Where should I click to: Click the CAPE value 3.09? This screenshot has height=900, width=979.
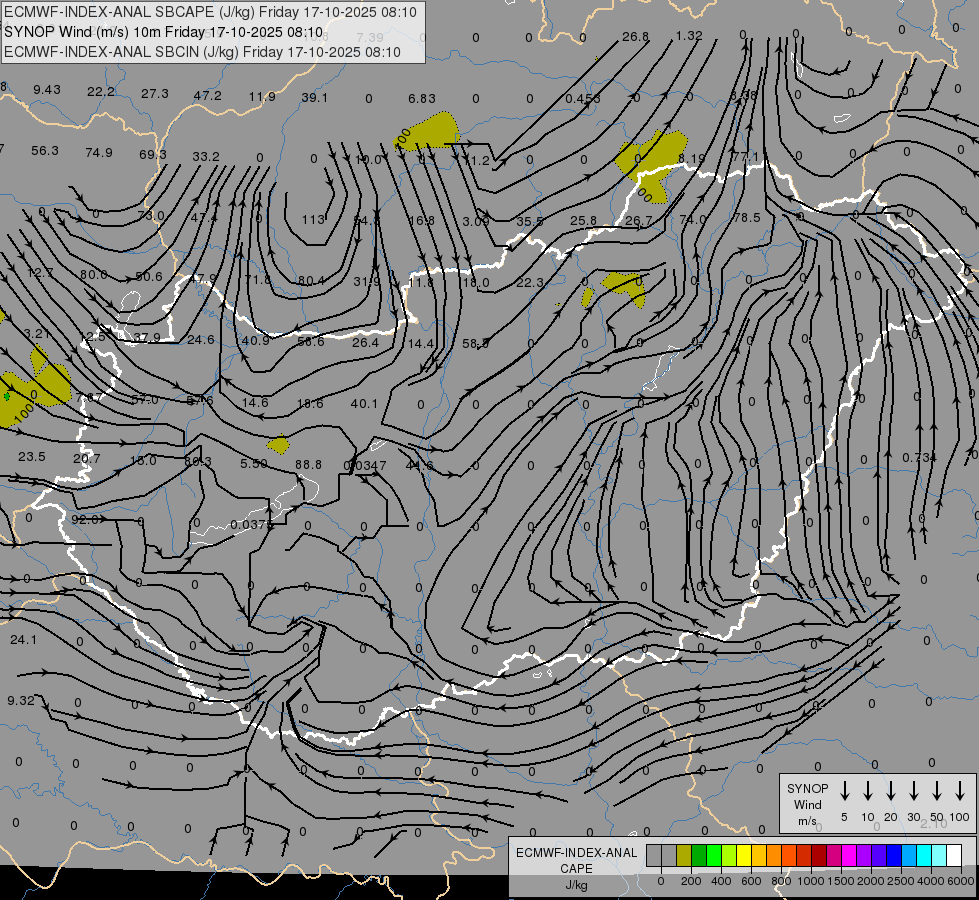[476, 221]
